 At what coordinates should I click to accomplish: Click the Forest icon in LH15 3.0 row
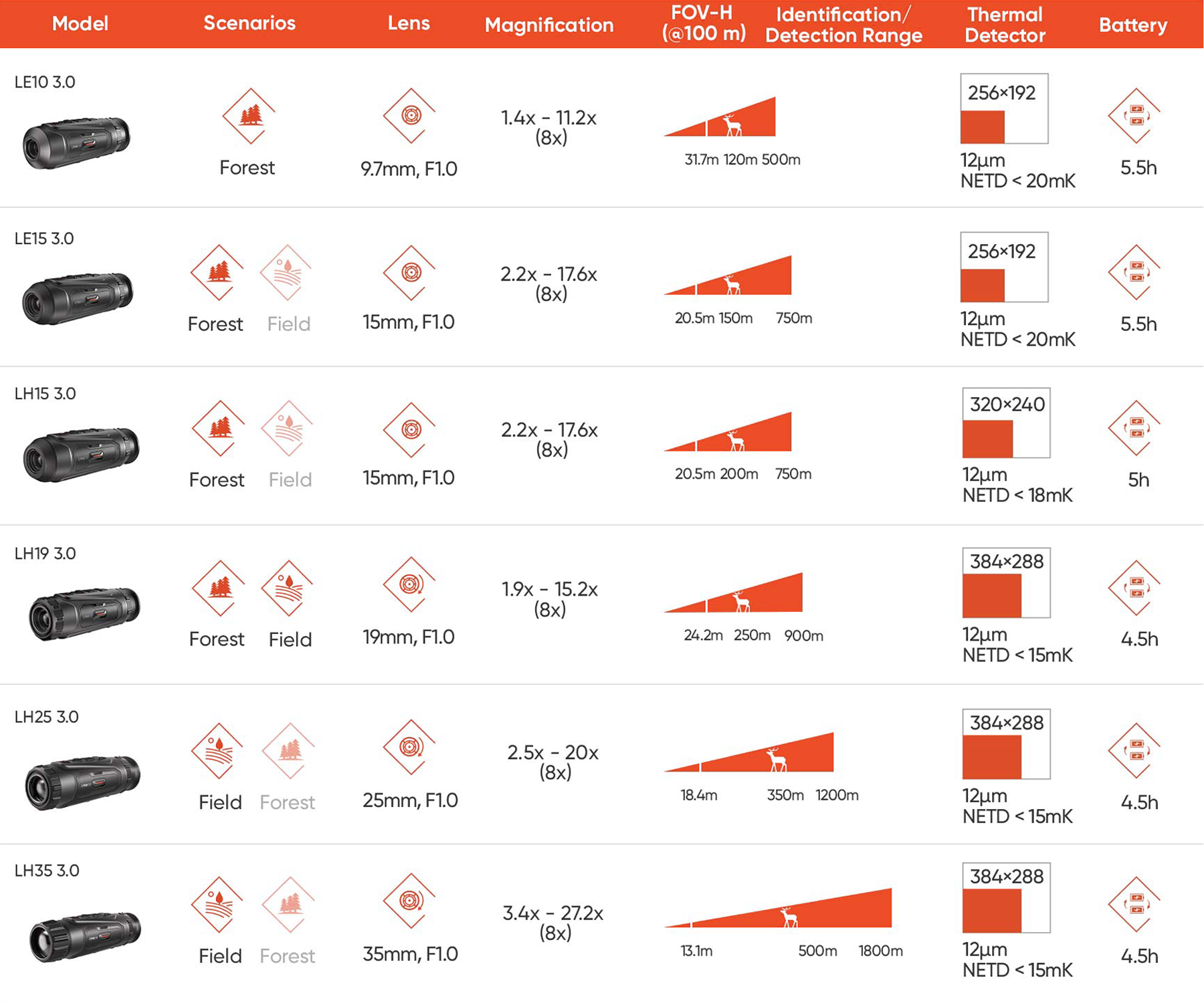[219, 429]
